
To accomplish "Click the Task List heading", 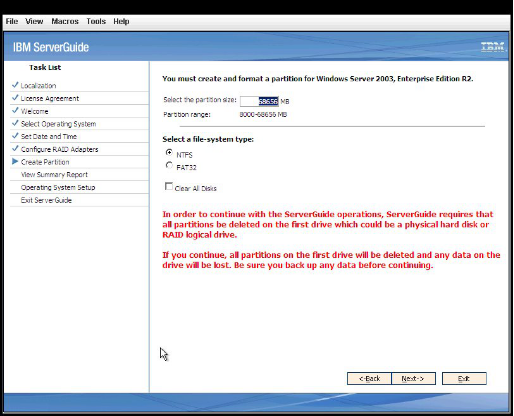I will [x=45, y=67].
